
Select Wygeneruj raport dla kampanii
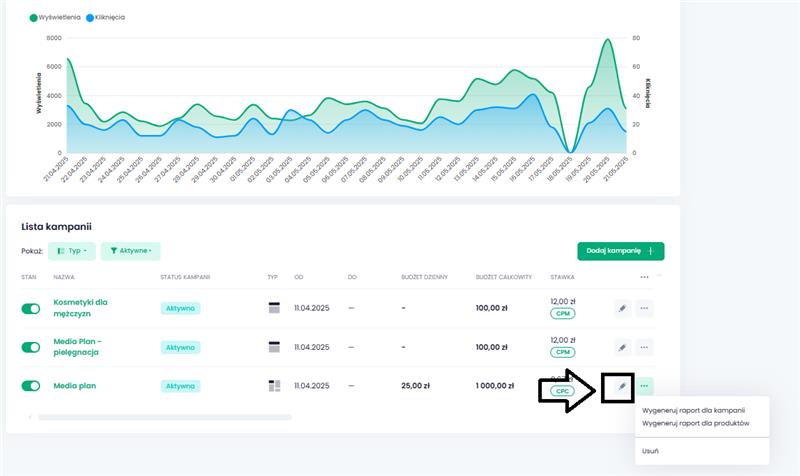pyautogui.click(x=693, y=410)
